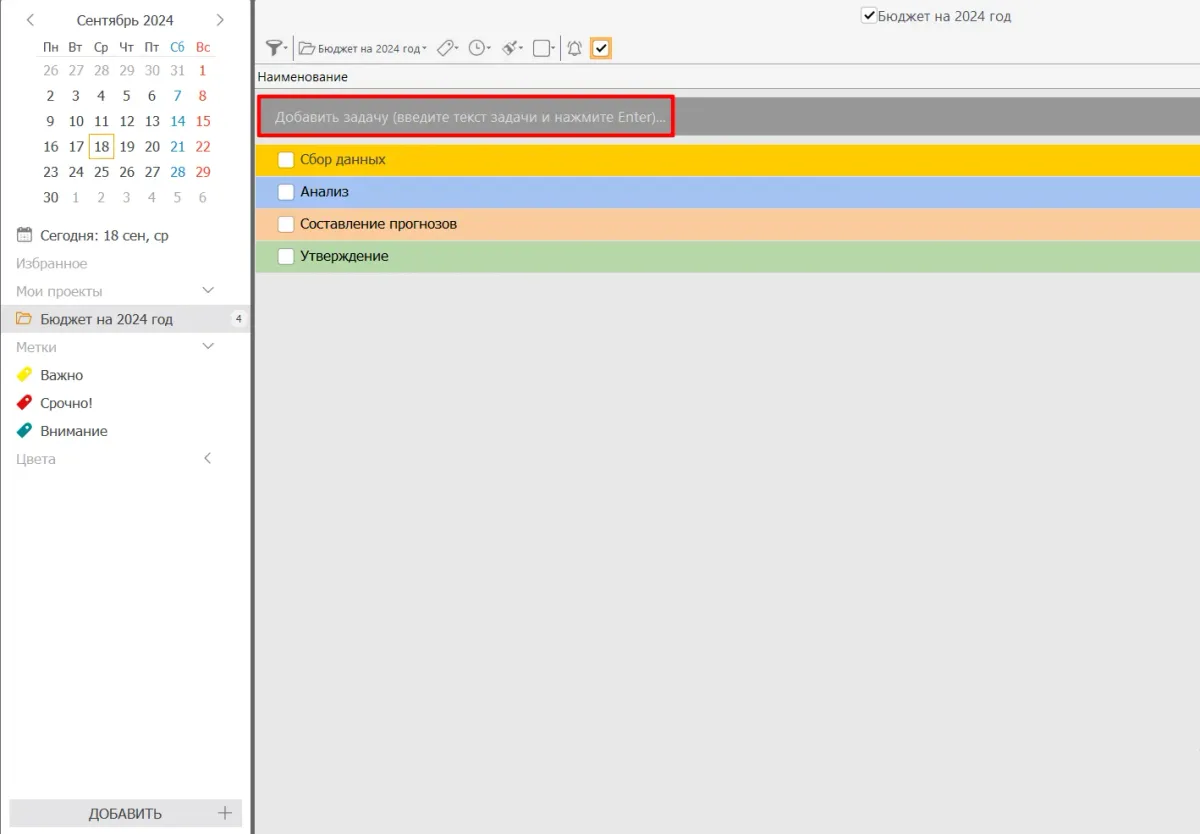This screenshot has width=1200, height=834.
Task: Mark the Анализ task as done
Action: point(286,192)
